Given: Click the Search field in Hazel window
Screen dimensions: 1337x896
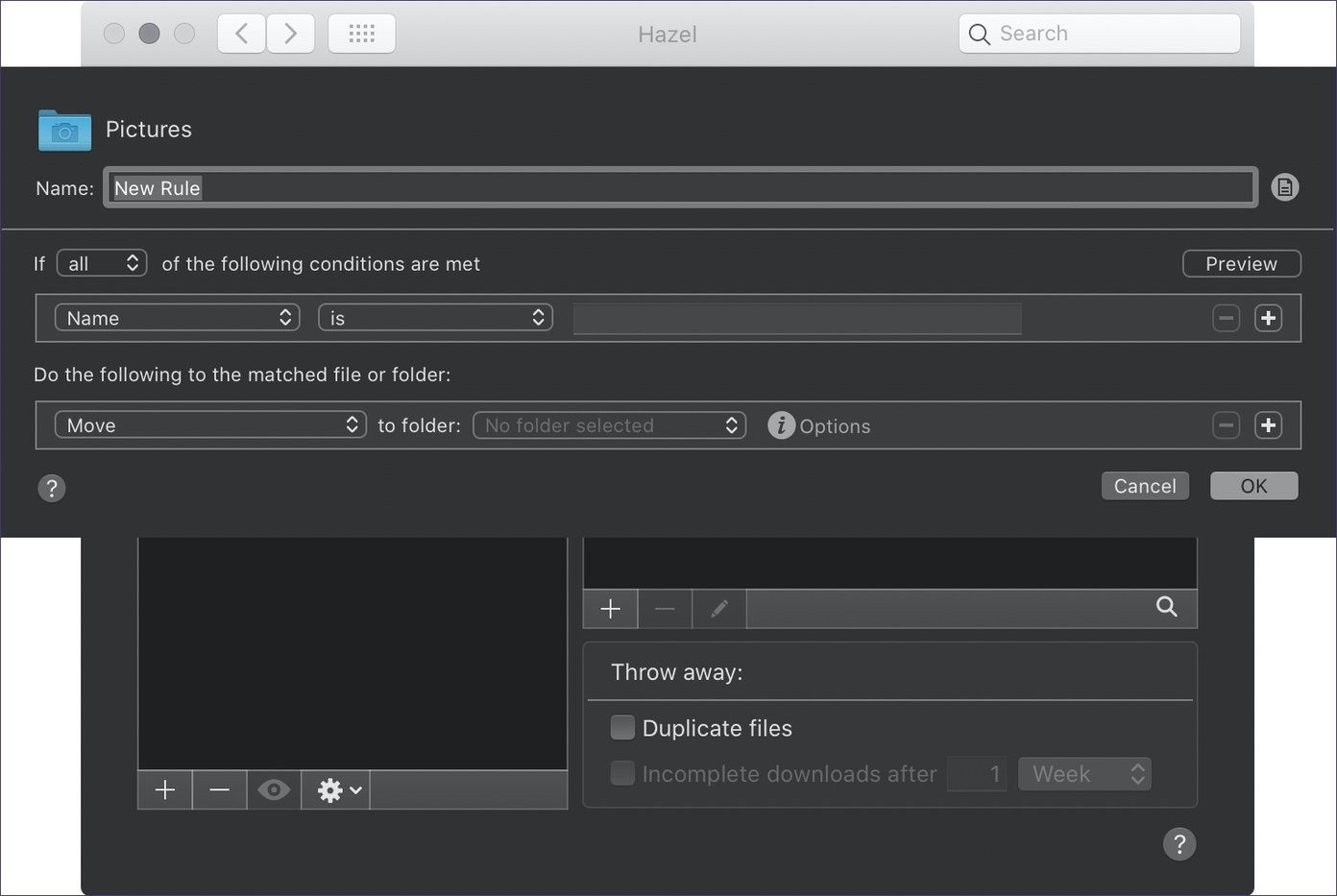Looking at the screenshot, I should 1099,34.
